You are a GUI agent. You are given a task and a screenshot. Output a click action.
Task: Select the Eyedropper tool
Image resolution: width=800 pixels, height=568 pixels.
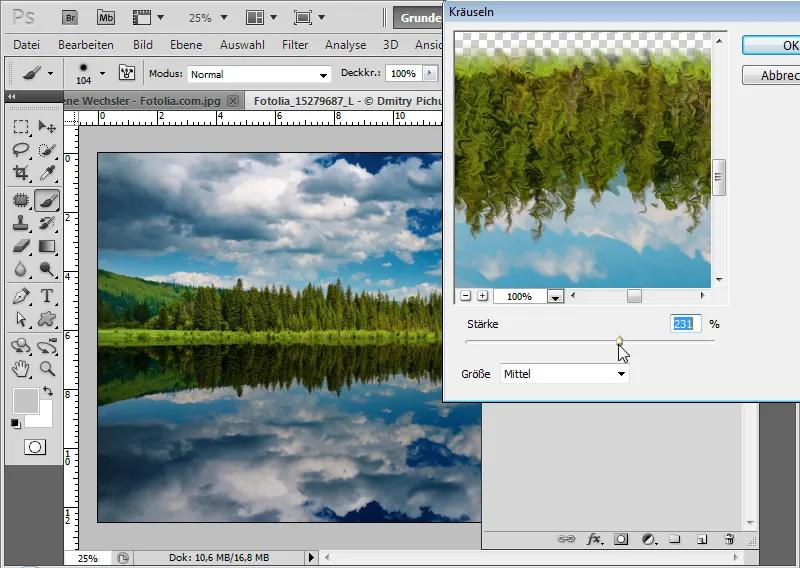coord(47,173)
